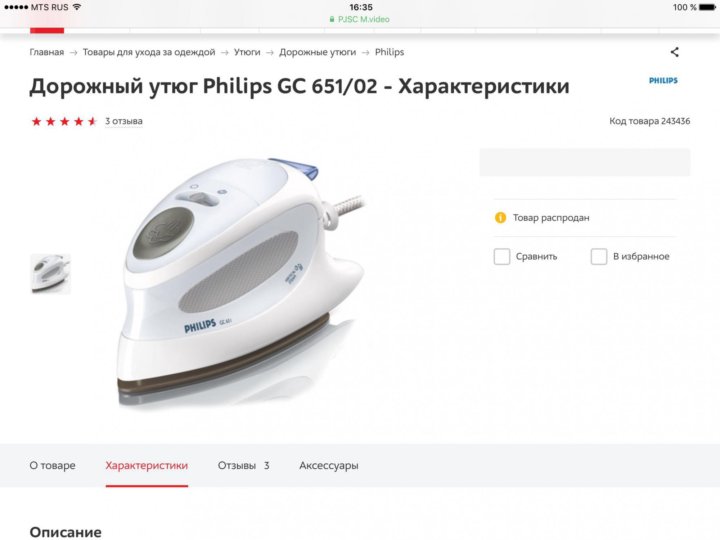Tap the share icon
Image resolution: width=720 pixels, height=540 pixels.
click(674, 52)
